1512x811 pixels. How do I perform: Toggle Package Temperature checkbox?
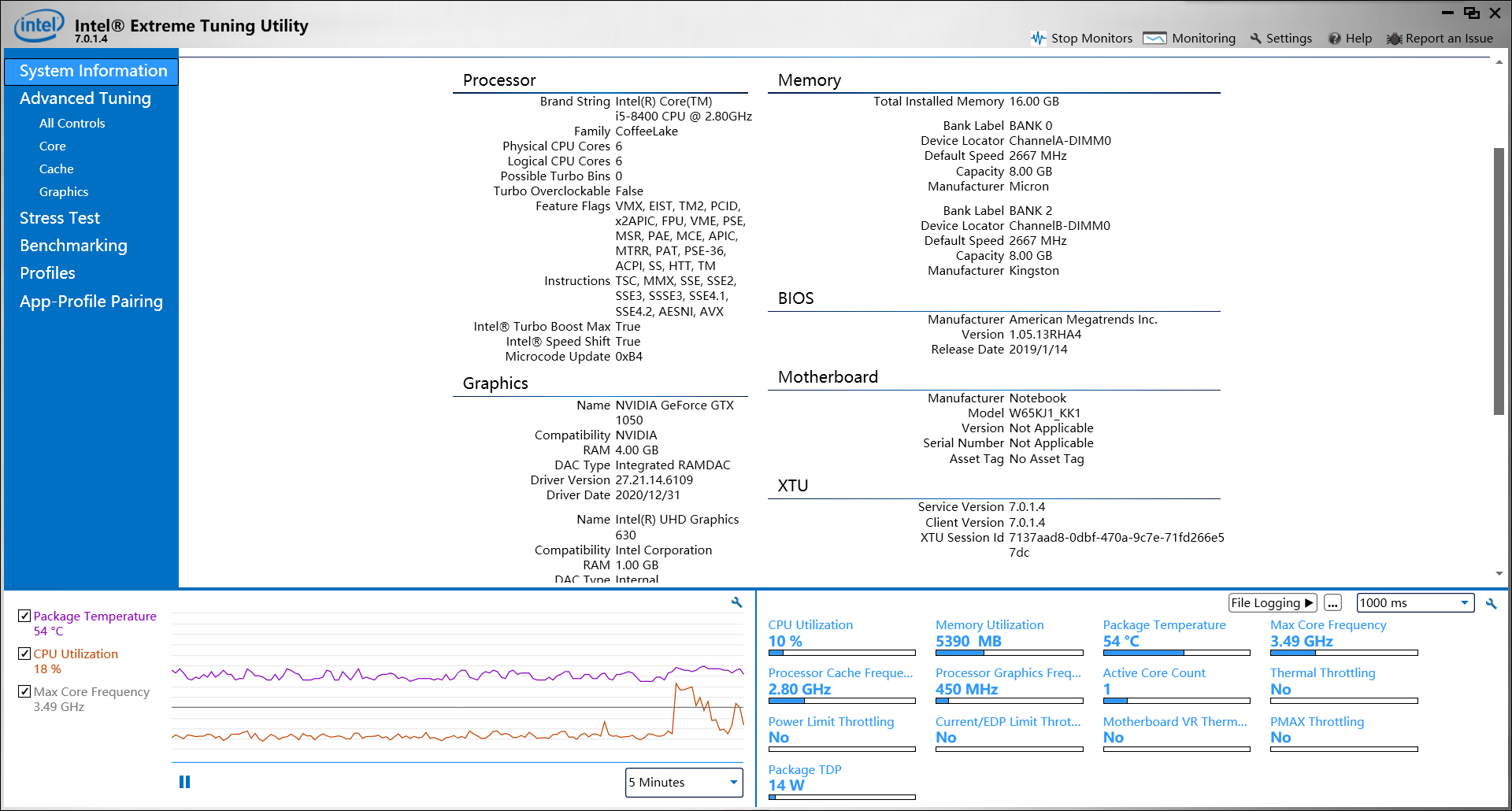point(24,616)
